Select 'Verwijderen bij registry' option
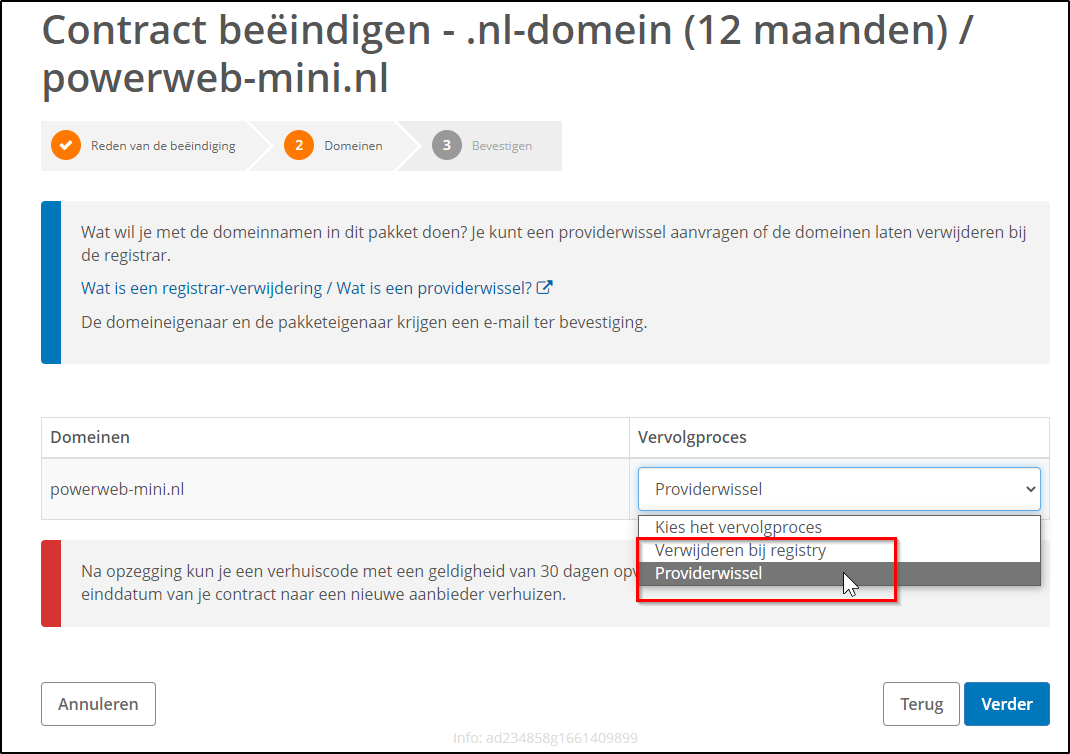The height and width of the screenshot is (754, 1070). [x=740, y=550]
